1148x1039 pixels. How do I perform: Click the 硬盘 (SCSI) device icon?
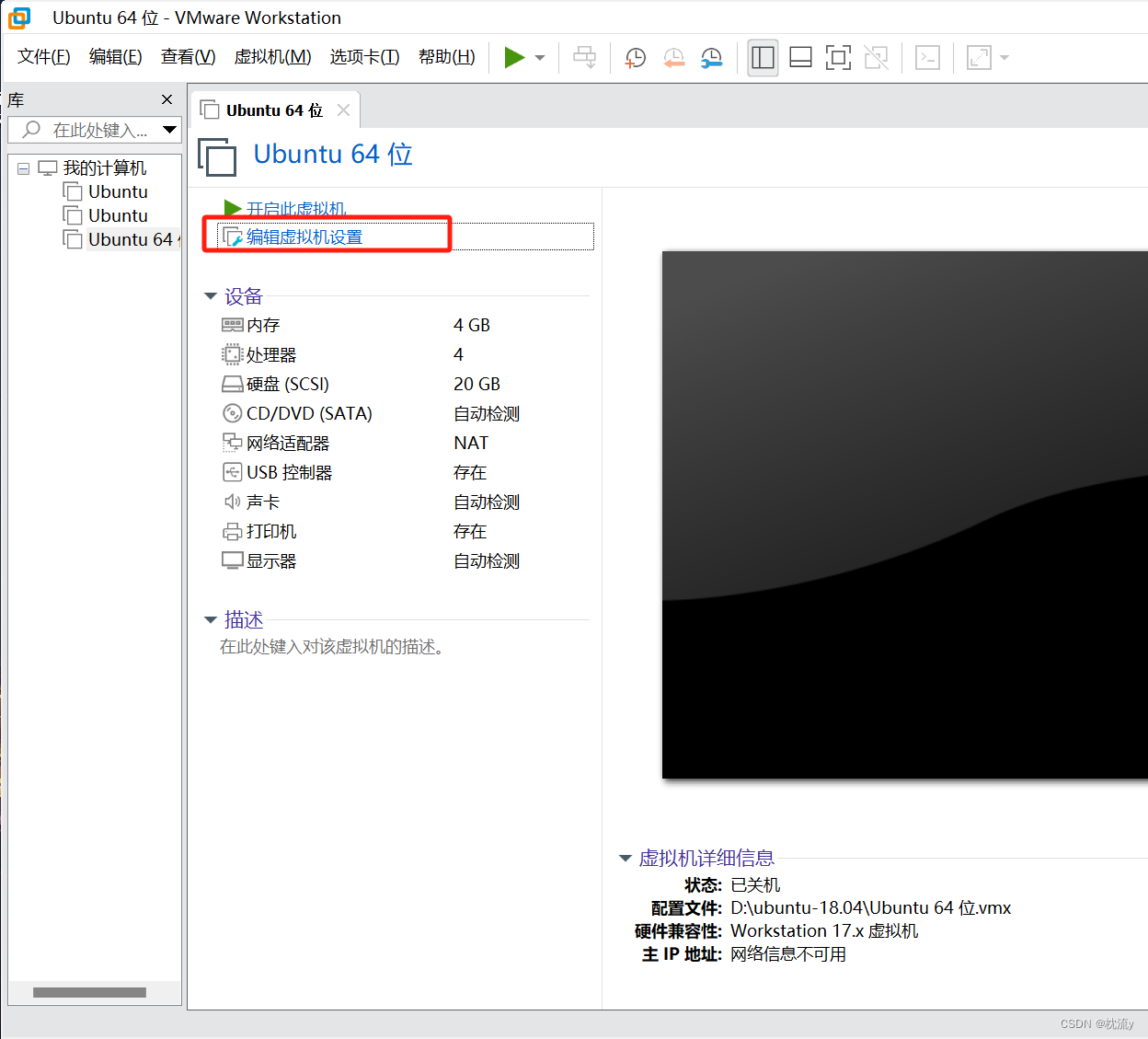[232, 384]
